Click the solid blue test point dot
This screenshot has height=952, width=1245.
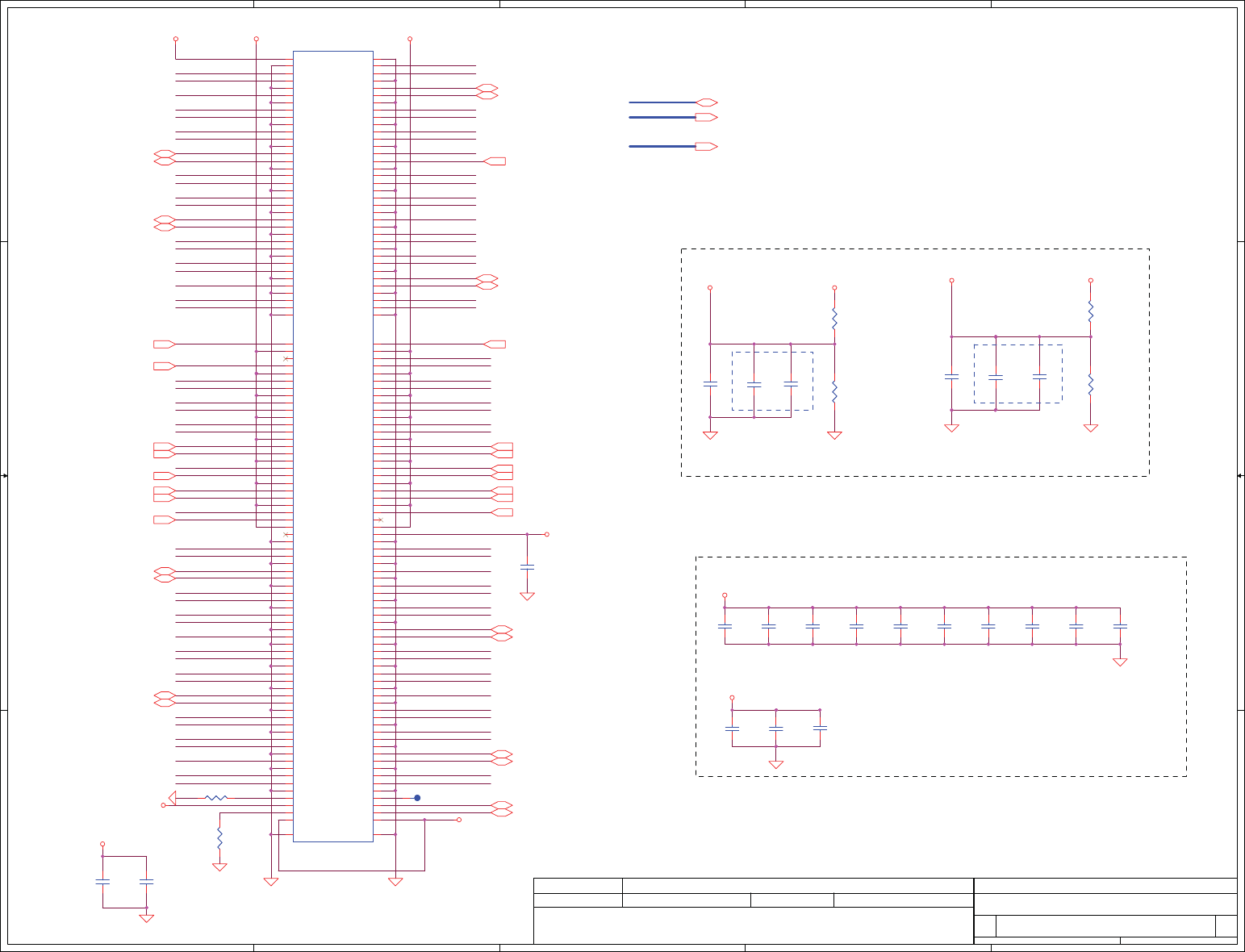pyautogui.click(x=417, y=798)
